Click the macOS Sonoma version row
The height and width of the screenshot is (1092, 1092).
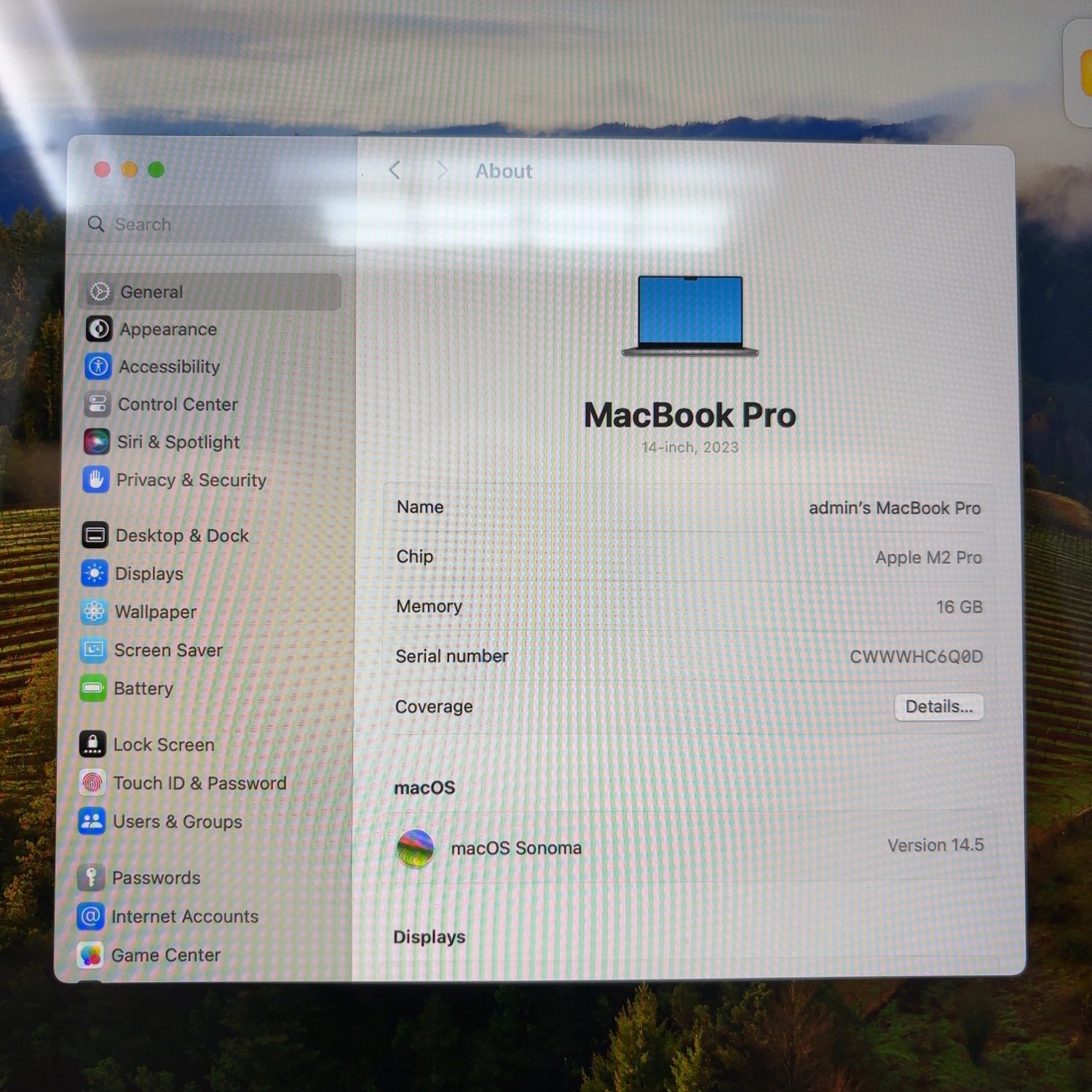point(689,847)
